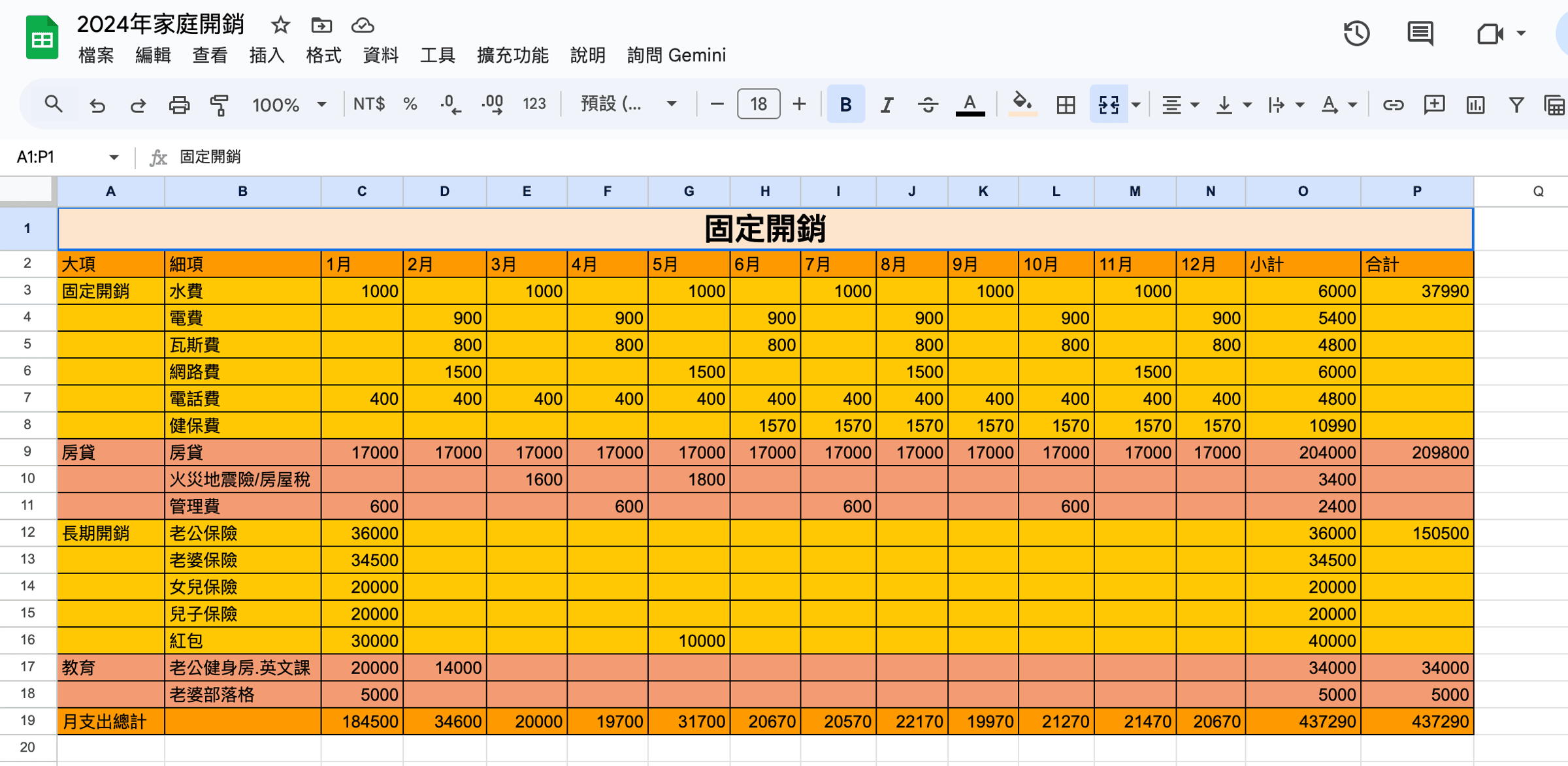
Task: Open version history clock icon
Action: 1356,33
